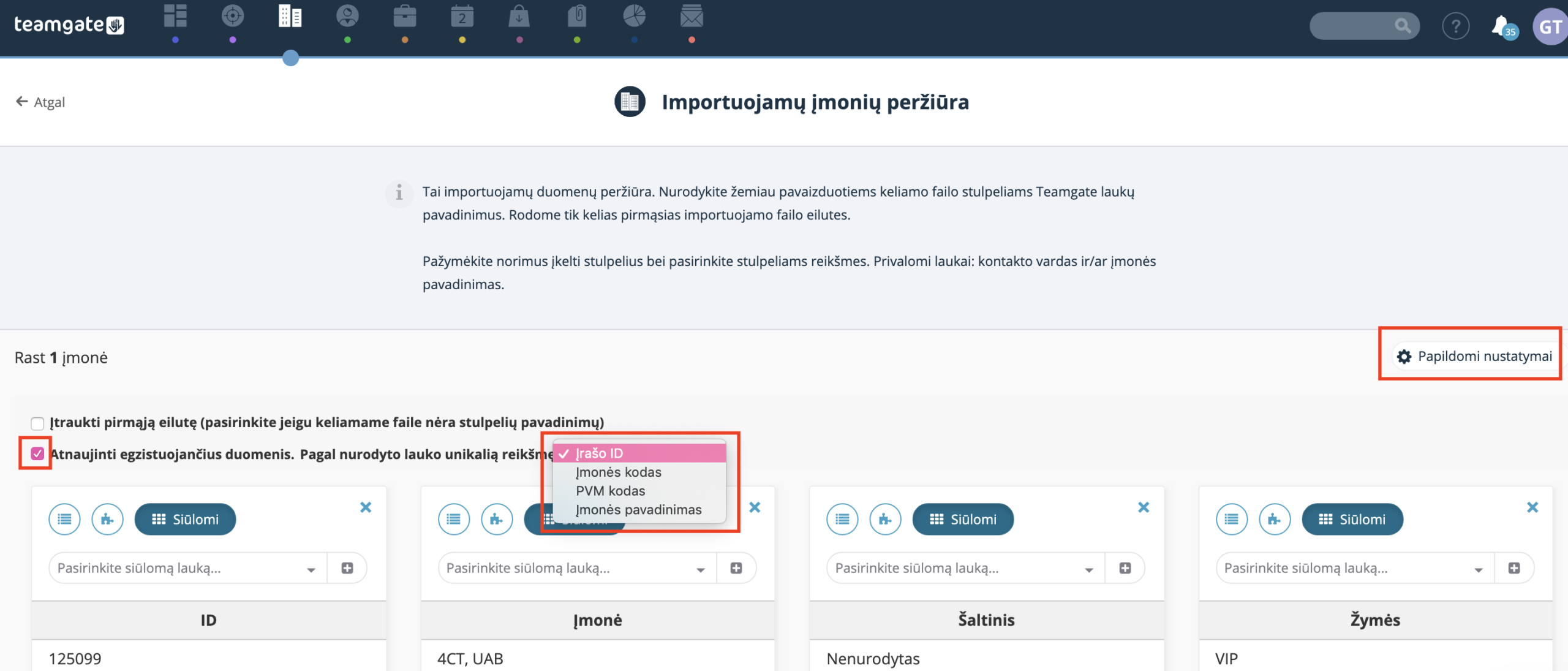1568x671 pixels.
Task: Toggle 'Įtraukti pirmąją eilutę' checkbox
Action: tap(37, 423)
